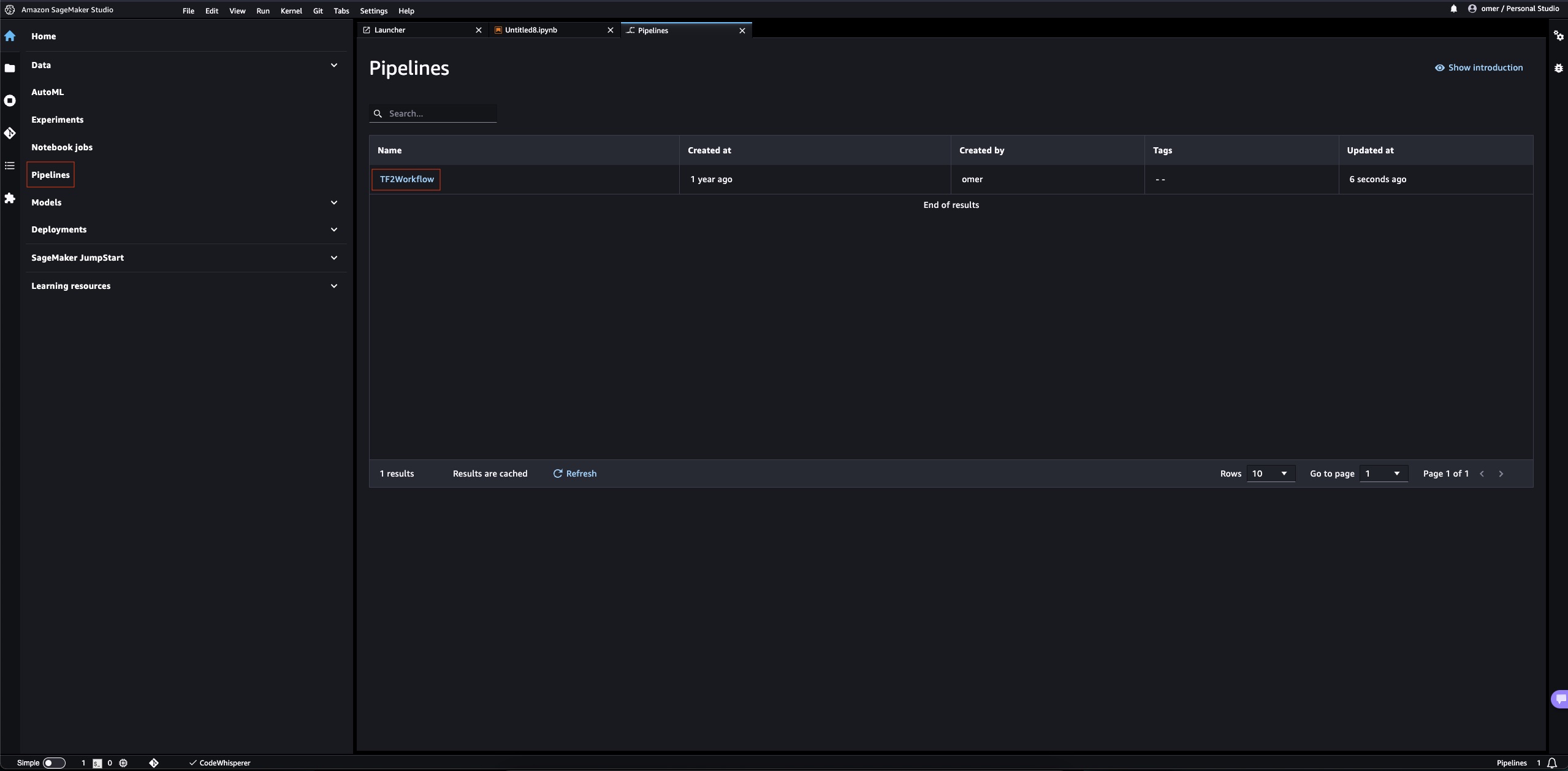Click Show introduction eye toggle
Viewport: 1568px width, 771px height.
coord(1479,67)
